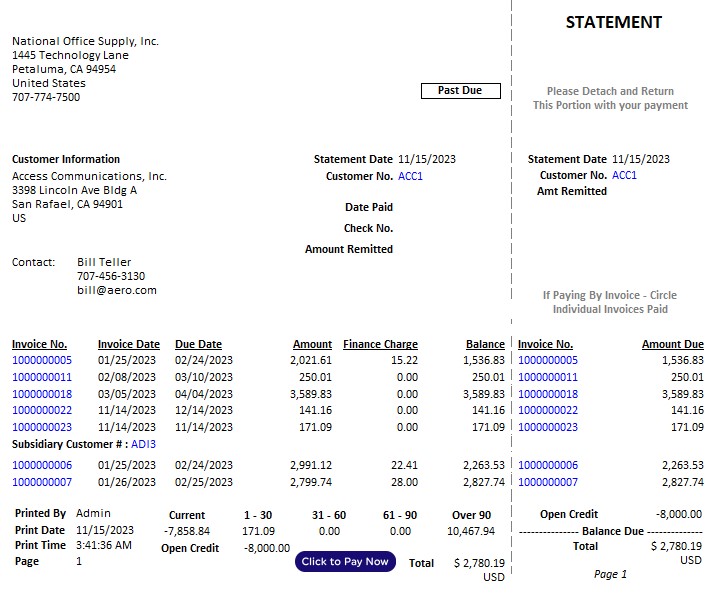Open invoice 1000000022 in the main invoice table

42,410
